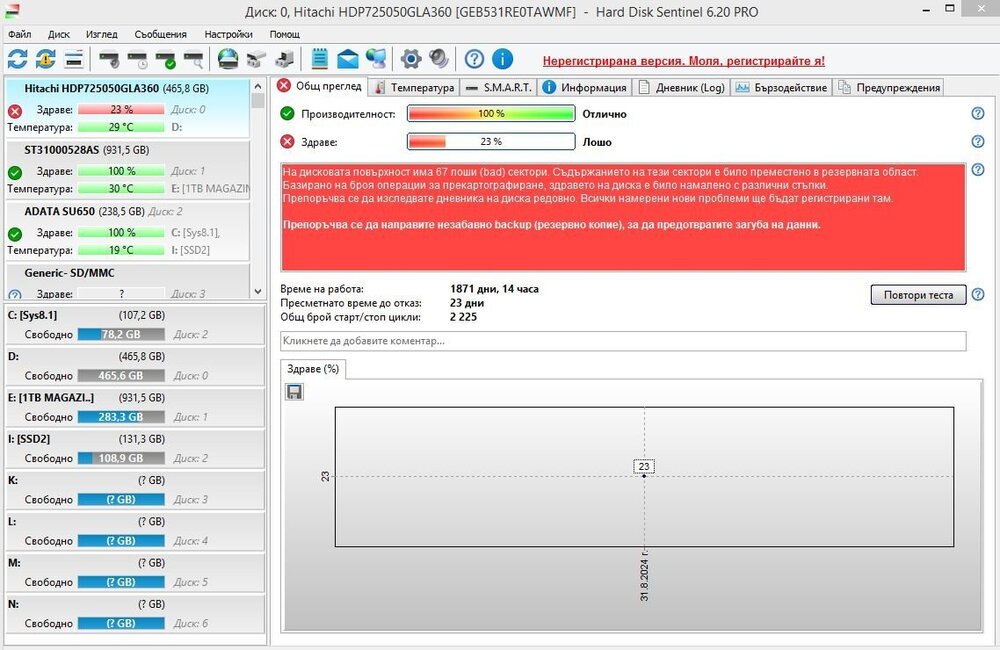Screen dimensions: 1000x650
Task: Click the globe disk toolbar icon
Action: tap(228, 59)
